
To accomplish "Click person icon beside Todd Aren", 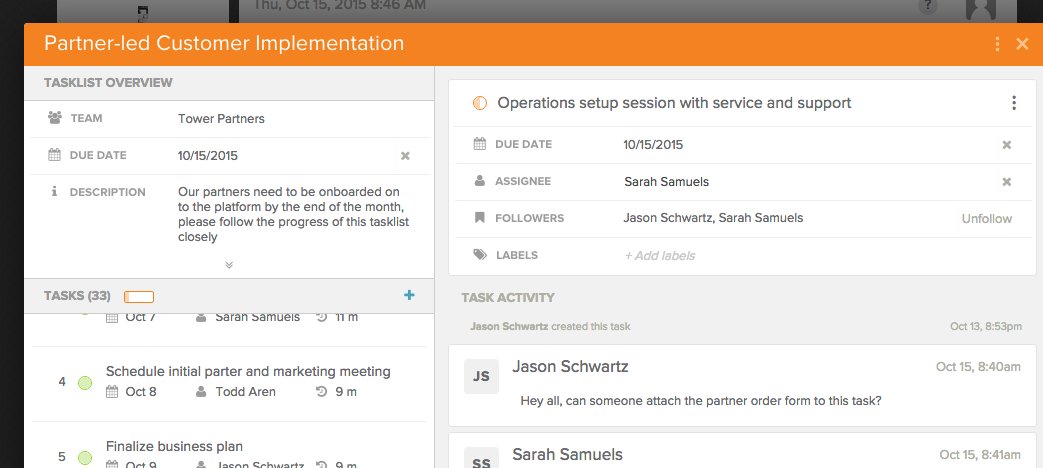I will point(201,392).
